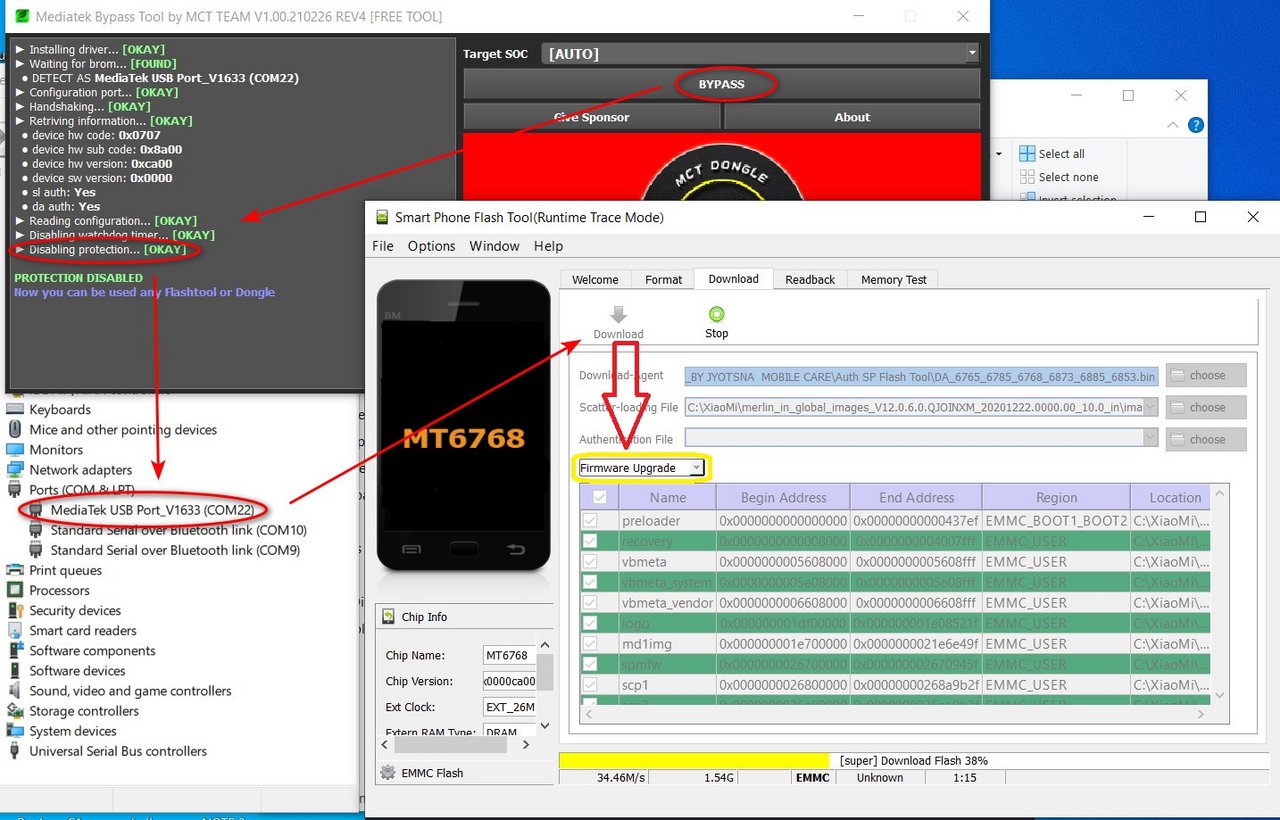Switch to the Memory Test tab
The width and height of the screenshot is (1280, 820).
894,280
